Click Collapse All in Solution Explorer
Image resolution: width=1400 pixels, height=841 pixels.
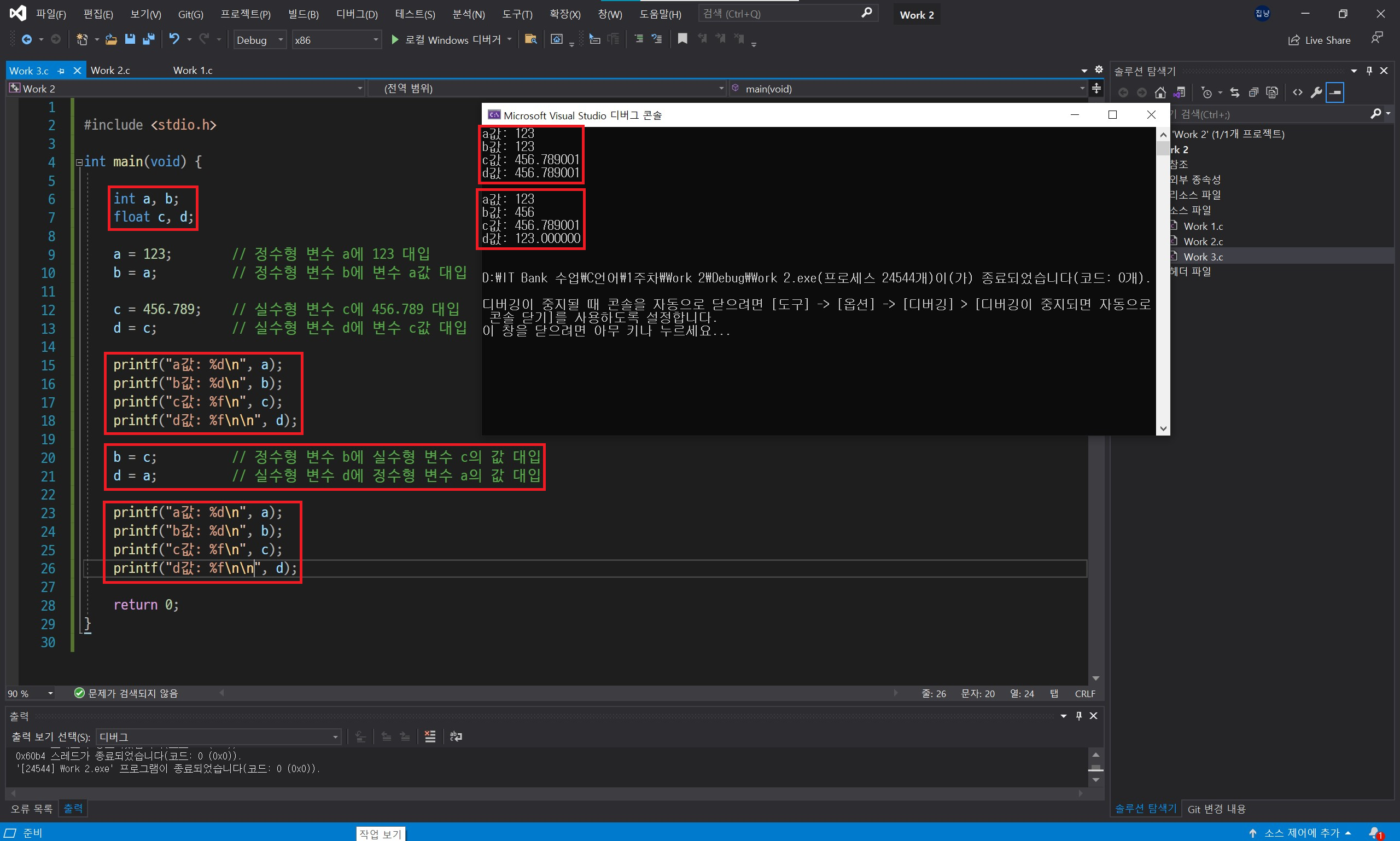coord(1253,92)
